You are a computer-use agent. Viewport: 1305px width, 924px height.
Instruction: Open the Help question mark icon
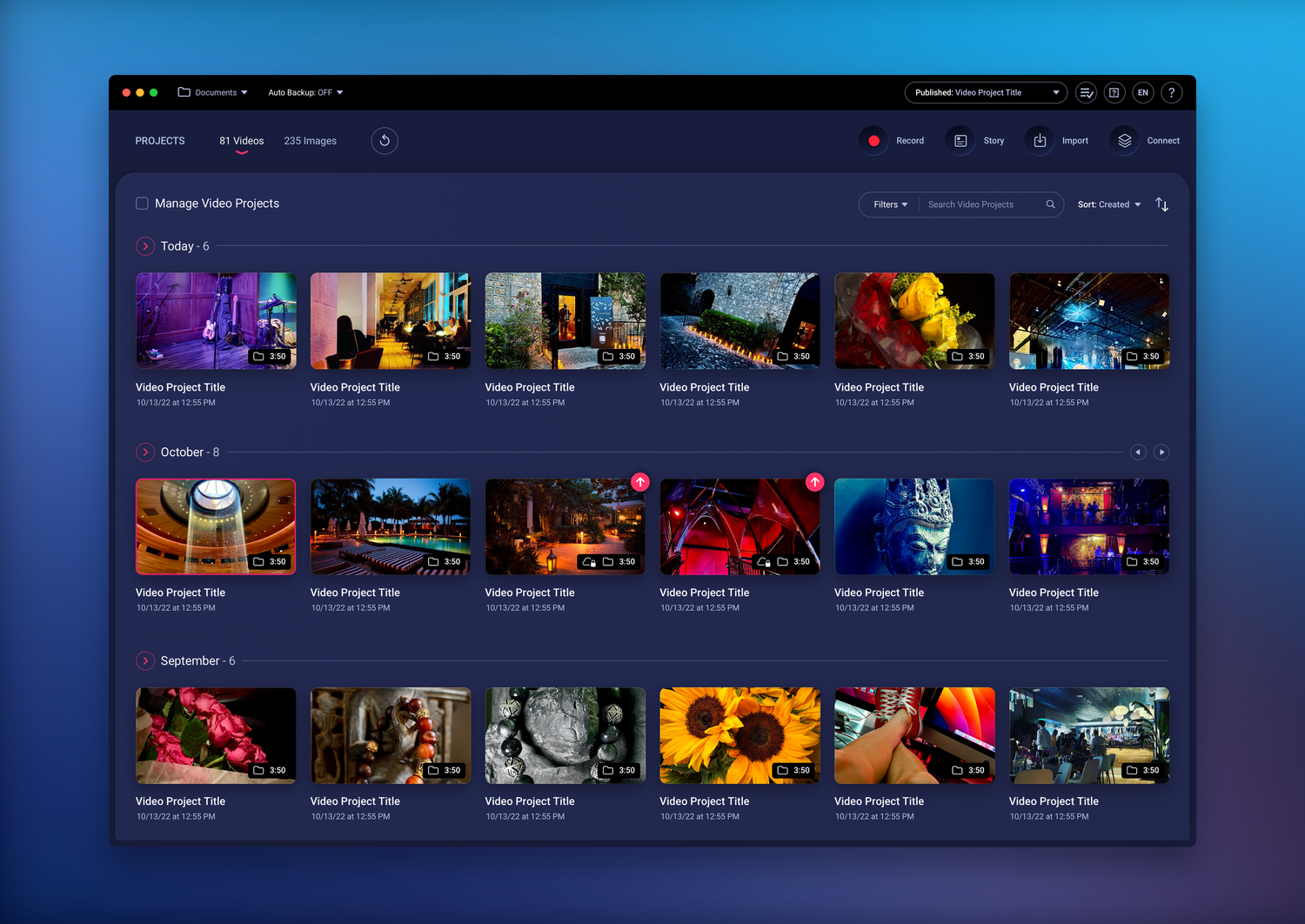[x=1171, y=92]
